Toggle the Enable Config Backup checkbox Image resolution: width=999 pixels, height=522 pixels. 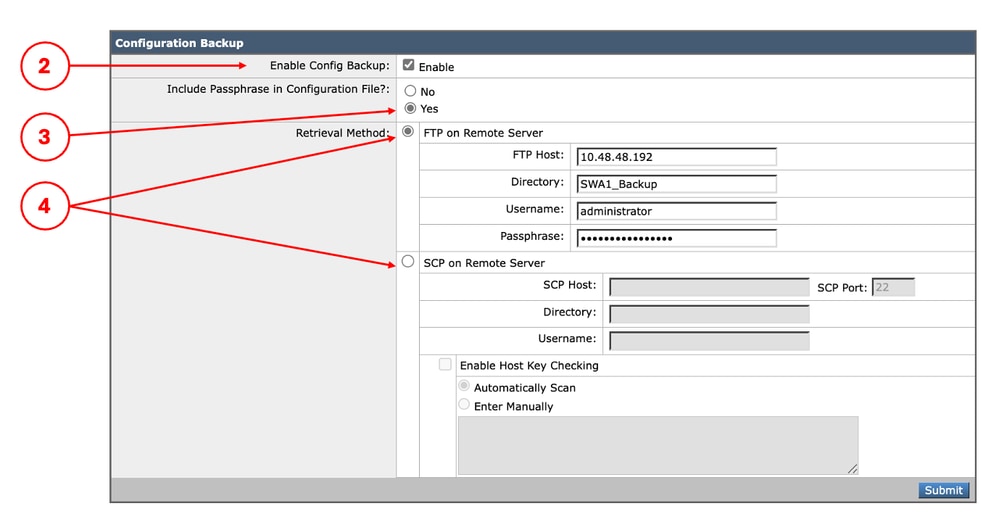[408, 65]
